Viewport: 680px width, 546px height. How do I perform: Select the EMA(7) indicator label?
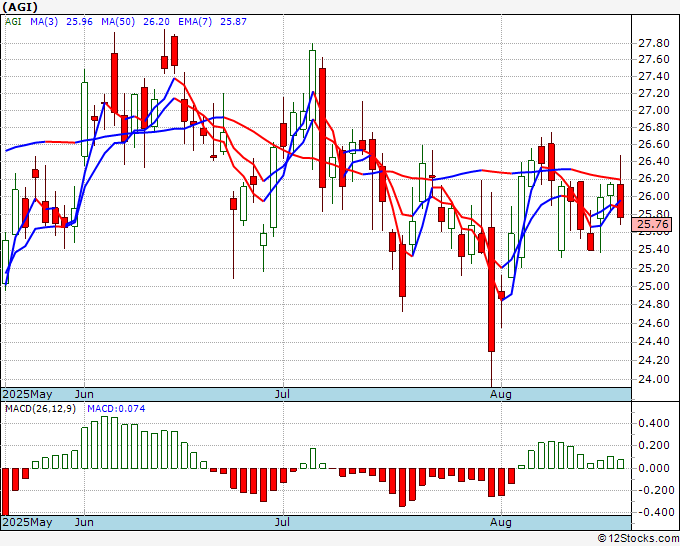coord(195,22)
